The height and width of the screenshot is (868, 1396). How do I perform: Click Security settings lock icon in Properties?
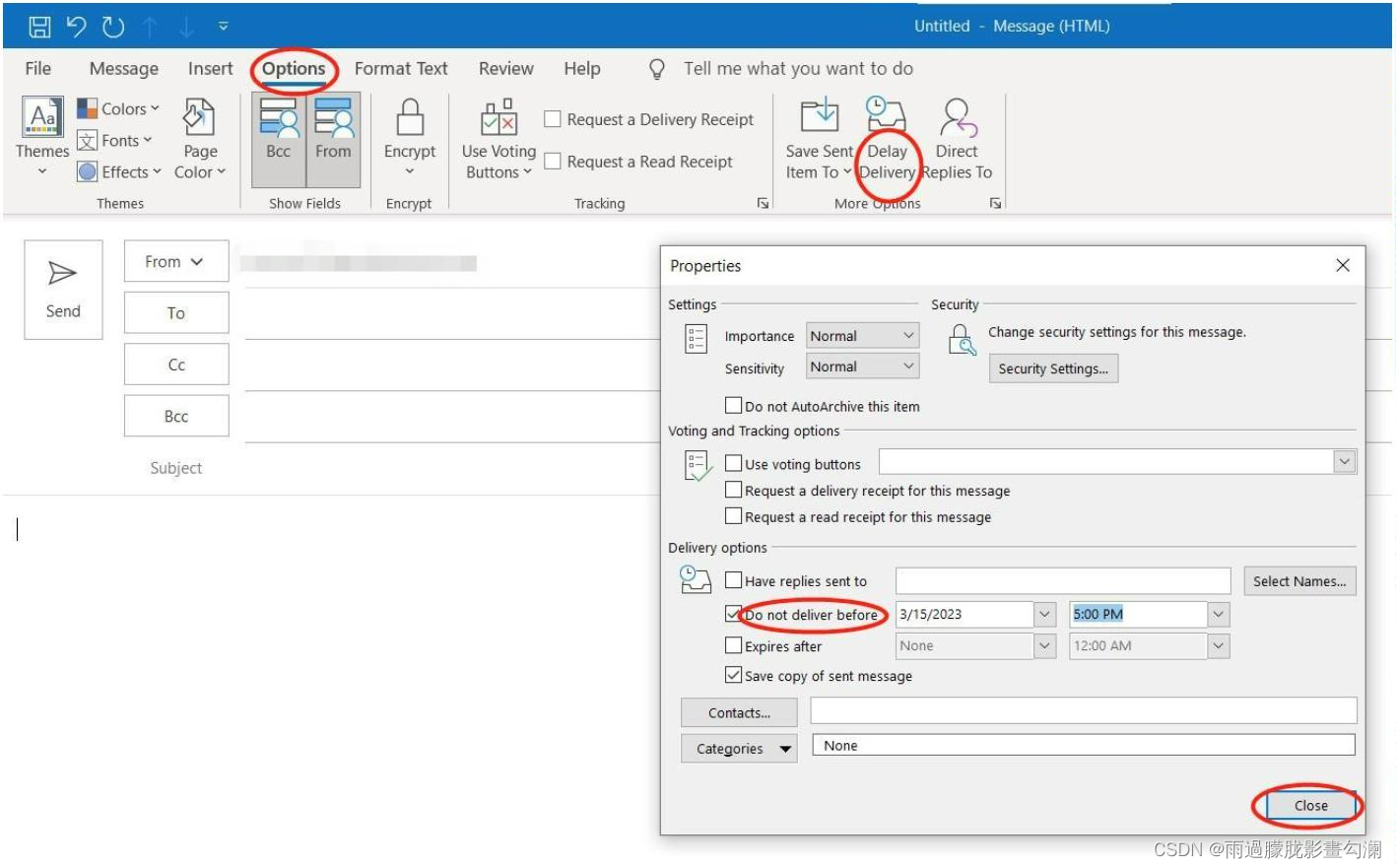(x=961, y=340)
